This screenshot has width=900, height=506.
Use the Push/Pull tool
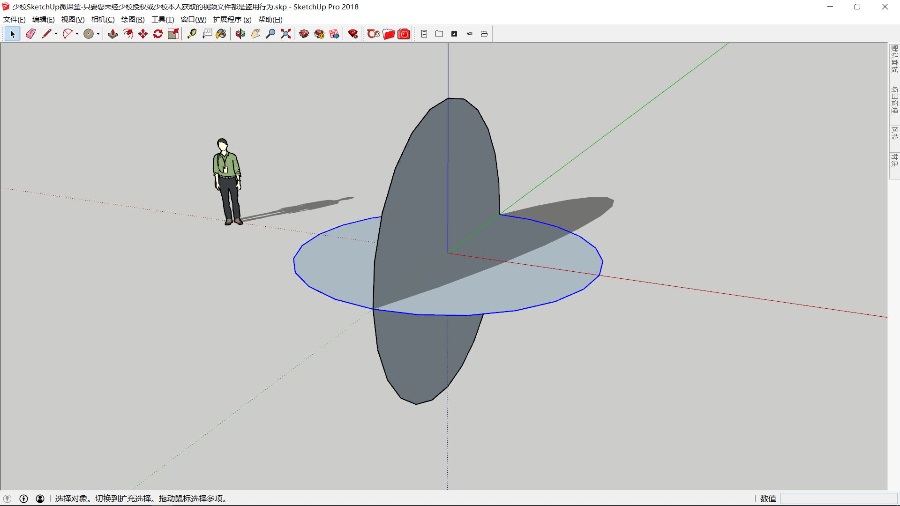point(112,34)
